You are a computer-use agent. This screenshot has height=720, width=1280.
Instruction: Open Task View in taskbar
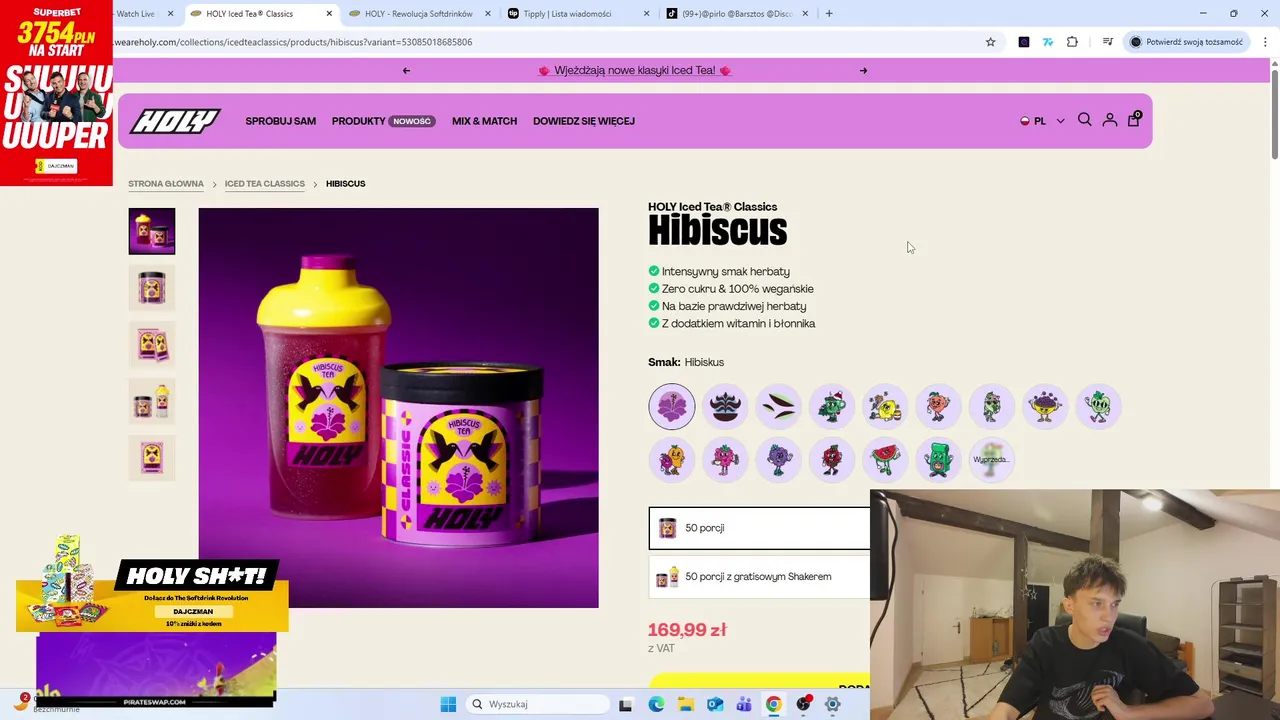[x=625, y=704]
